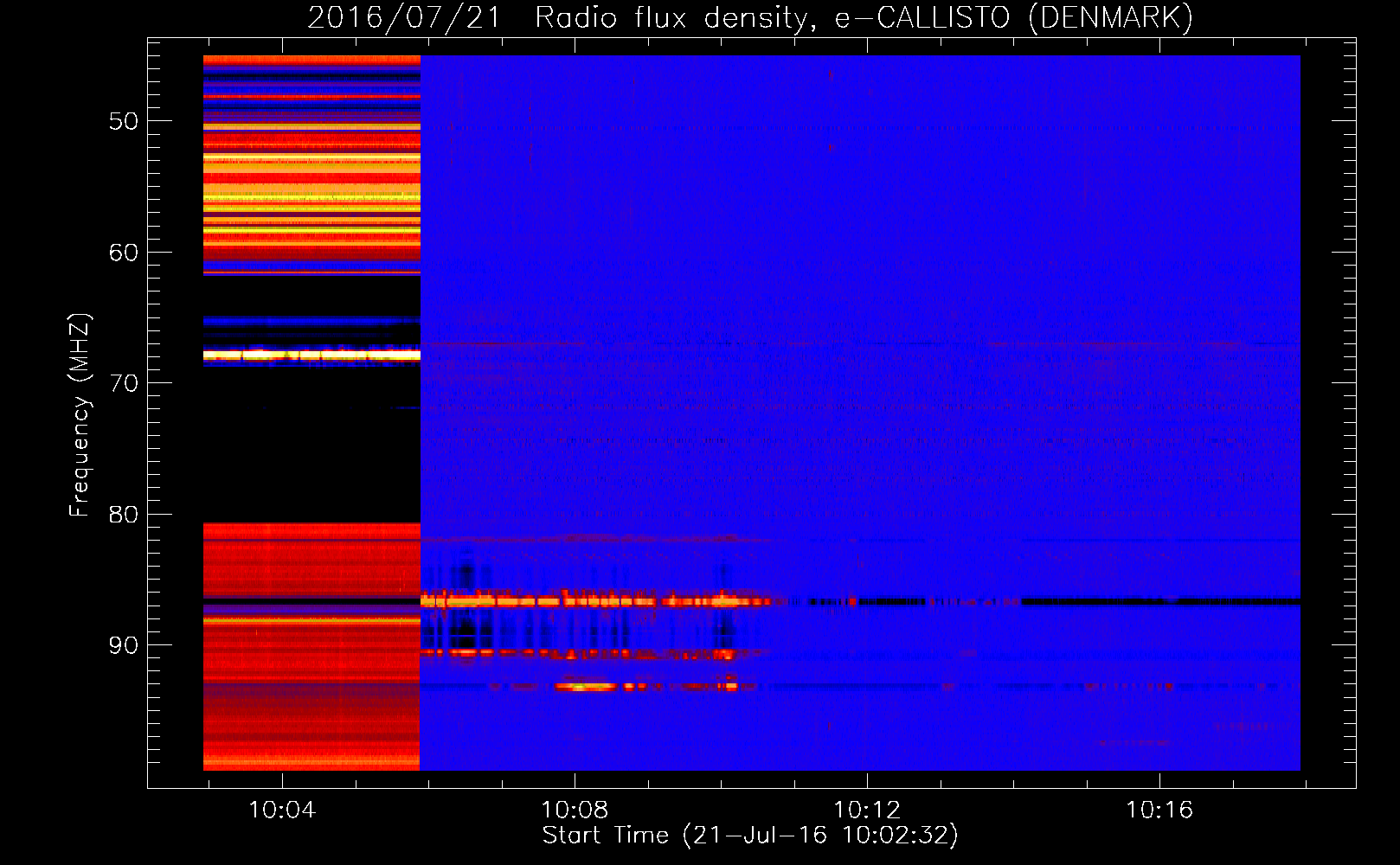1400x865 pixels.
Task: Click the 10:08 time tick label
Action: 575,811
